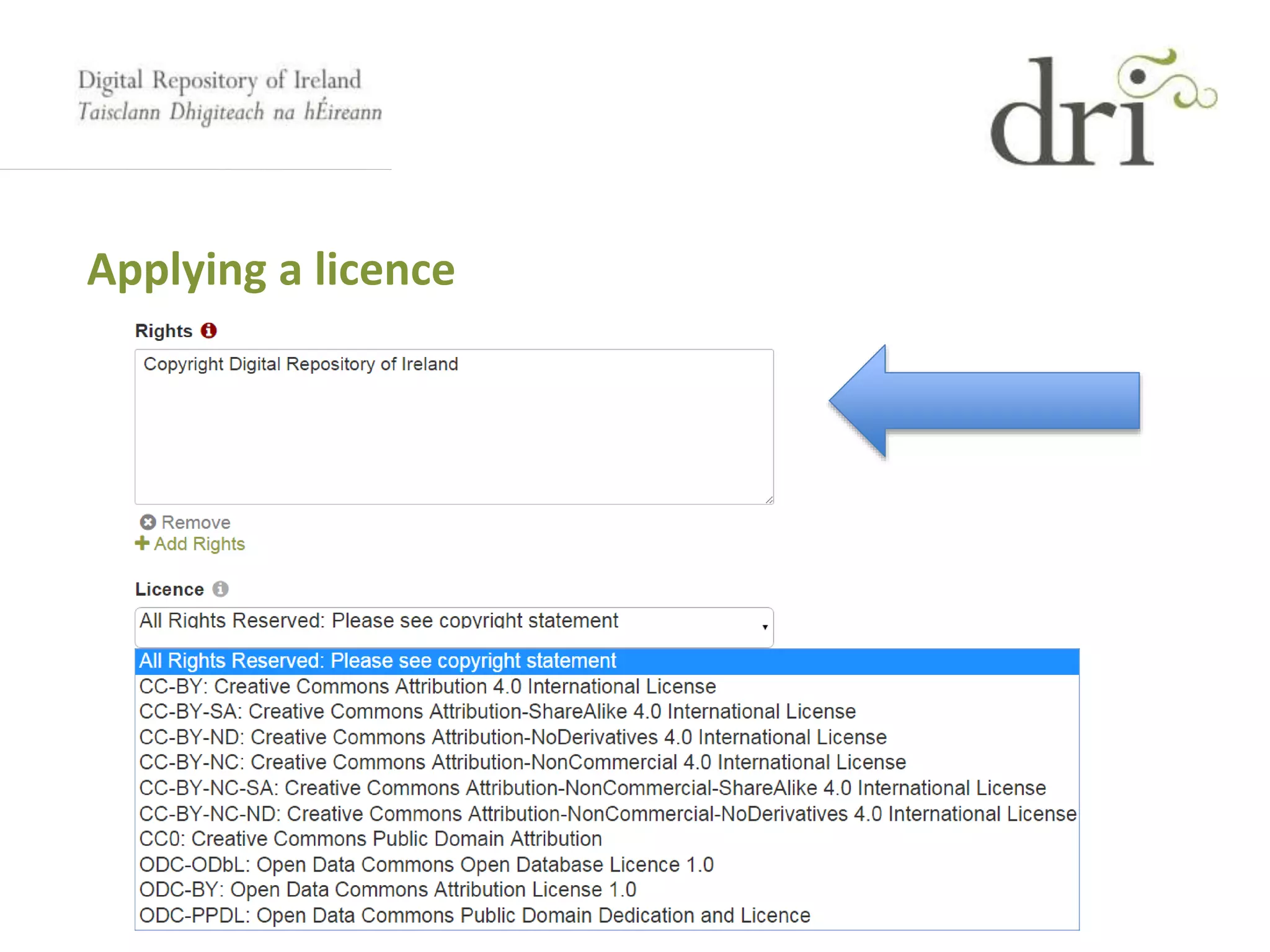1270x952 pixels.
Task: Select CC-BY-NC-ND licence option
Action: (607, 814)
